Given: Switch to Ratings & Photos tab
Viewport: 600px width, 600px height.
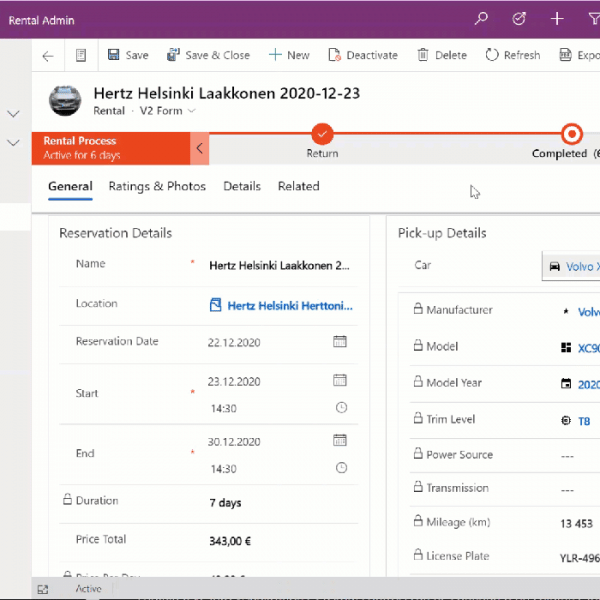Looking at the screenshot, I should coord(157,186).
